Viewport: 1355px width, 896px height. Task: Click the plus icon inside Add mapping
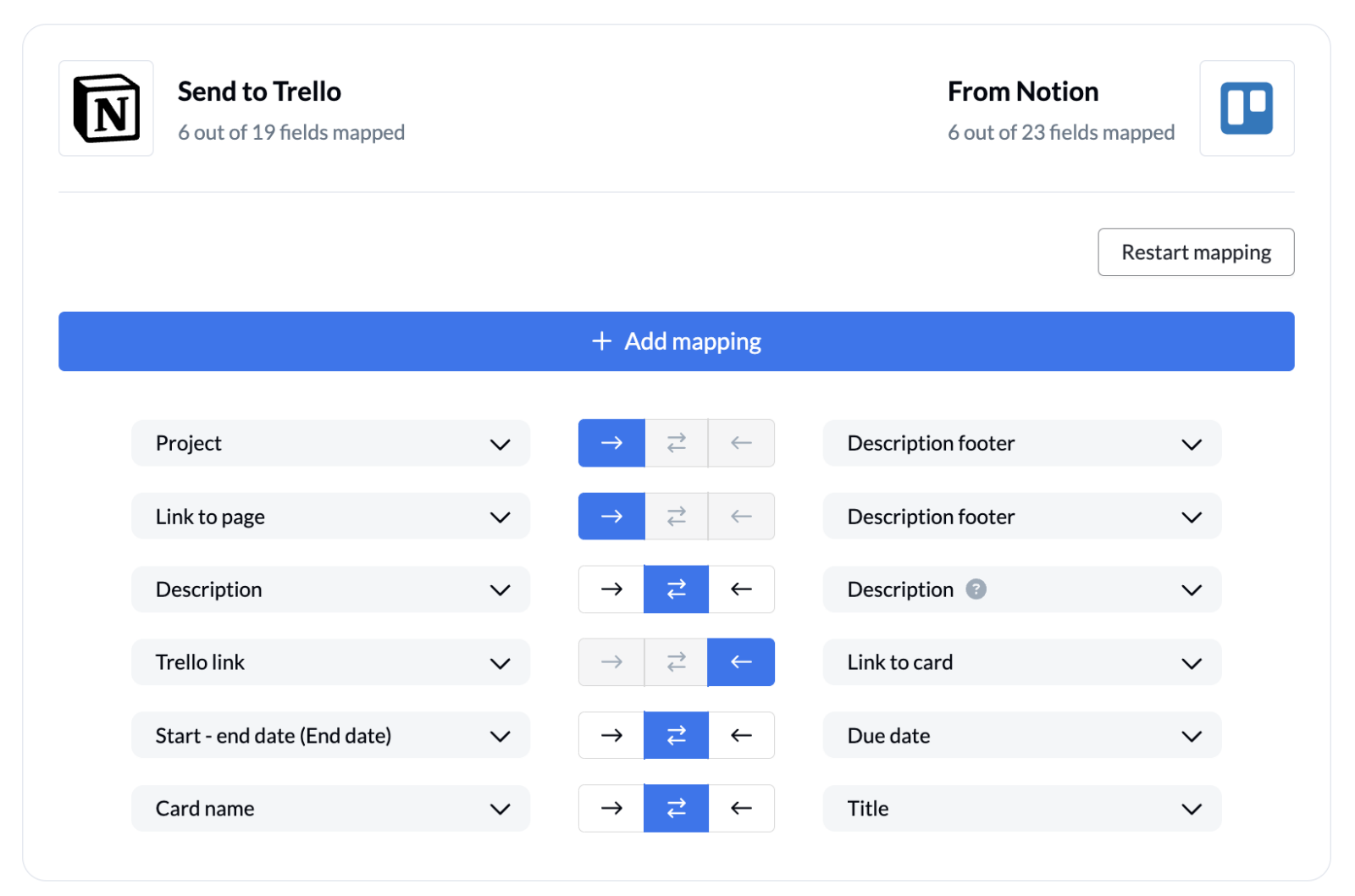[601, 341]
